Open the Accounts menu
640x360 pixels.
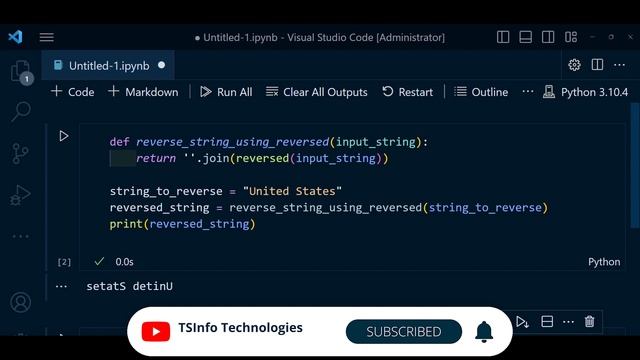tap(20, 302)
